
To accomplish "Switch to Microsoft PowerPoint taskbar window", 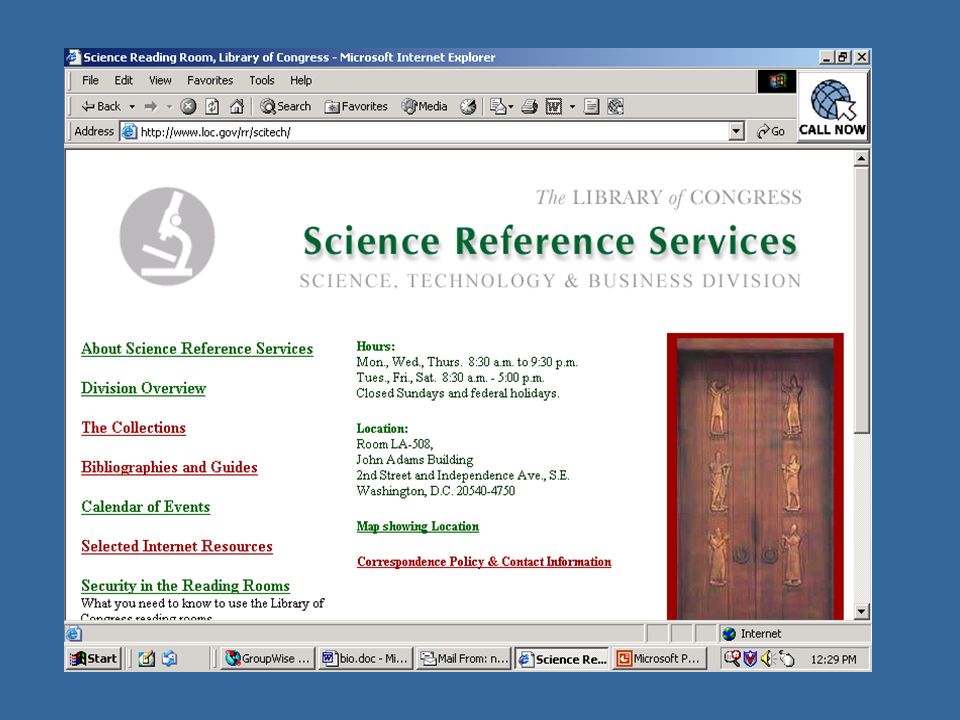I will point(660,659).
